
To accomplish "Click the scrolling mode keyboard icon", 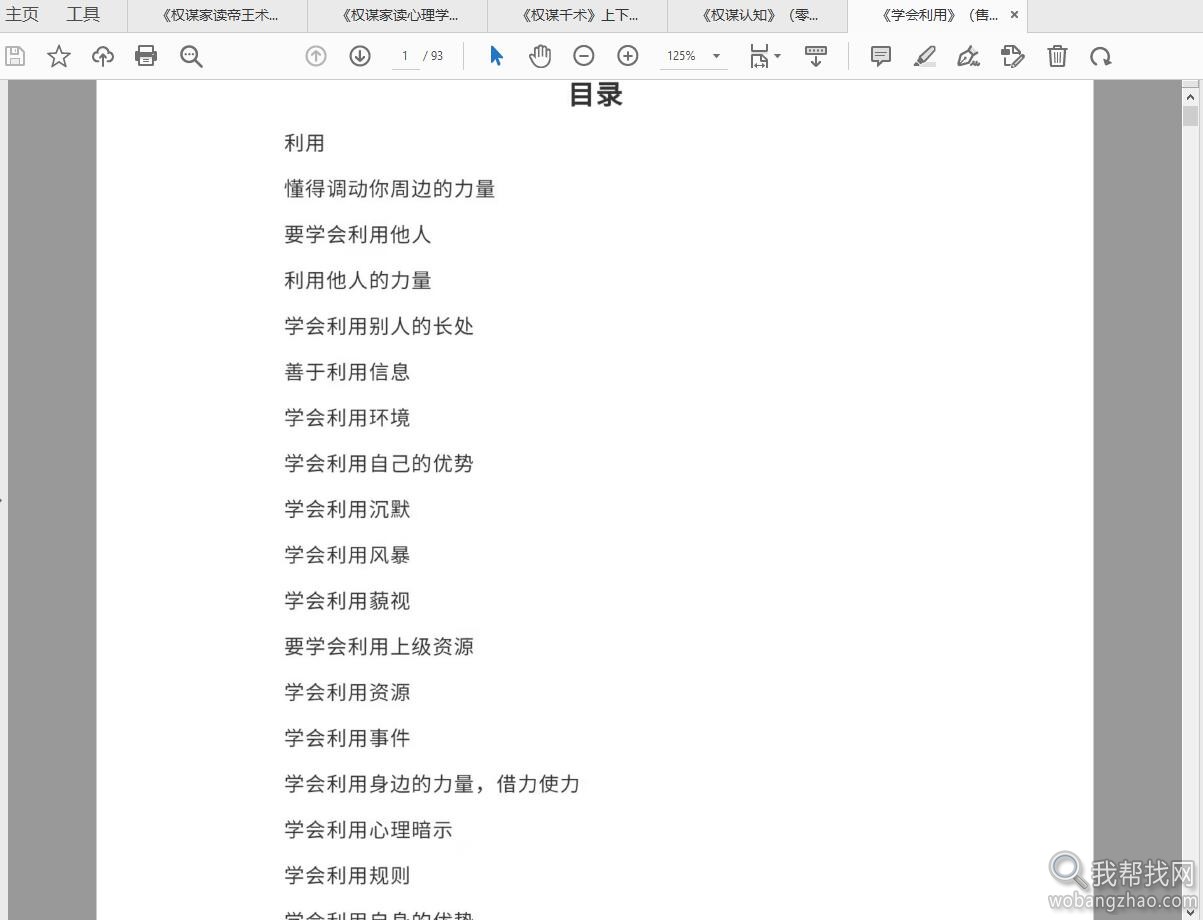I will pyautogui.click(x=816, y=56).
